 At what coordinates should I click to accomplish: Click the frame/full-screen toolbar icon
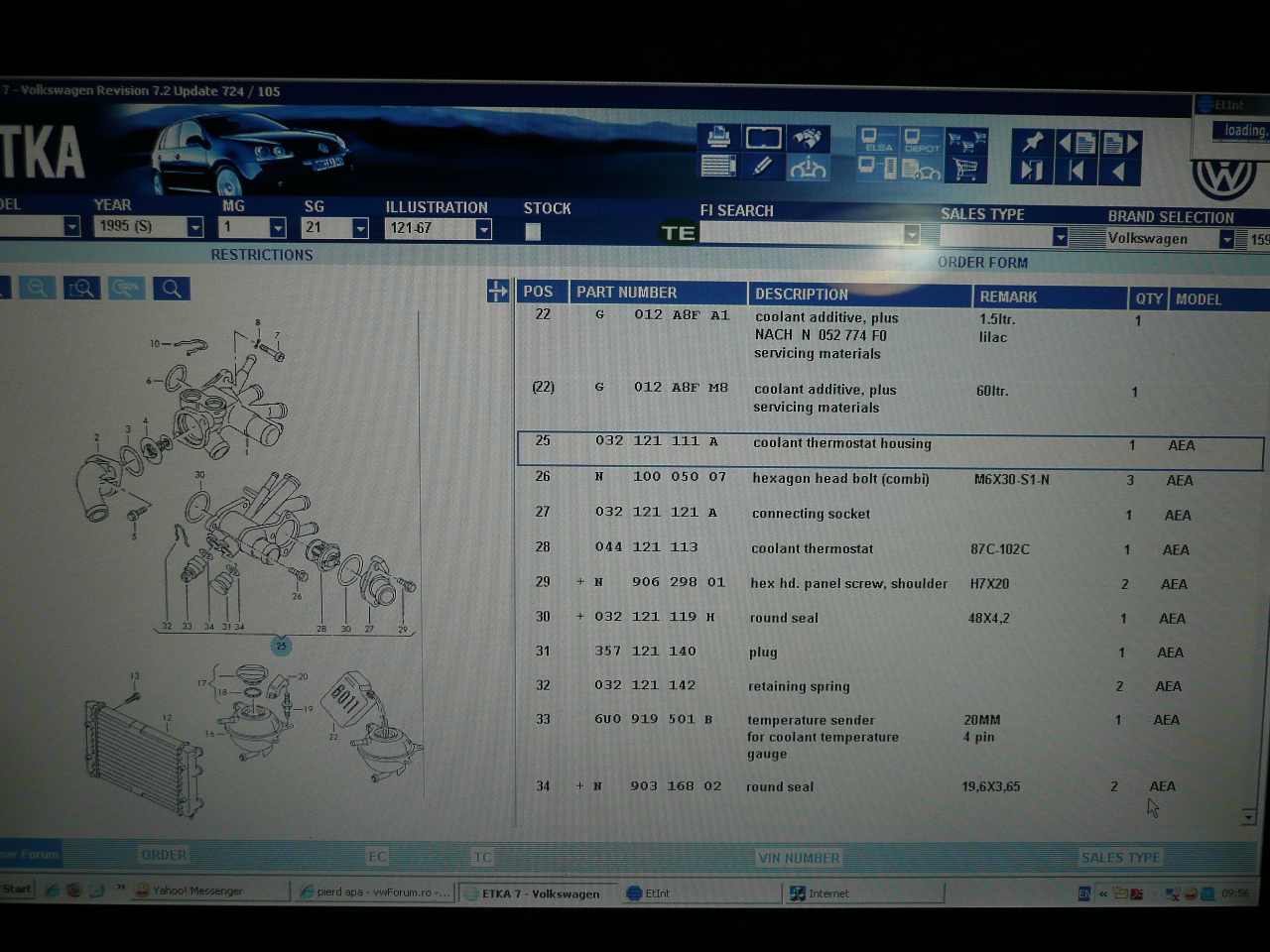tap(763, 138)
